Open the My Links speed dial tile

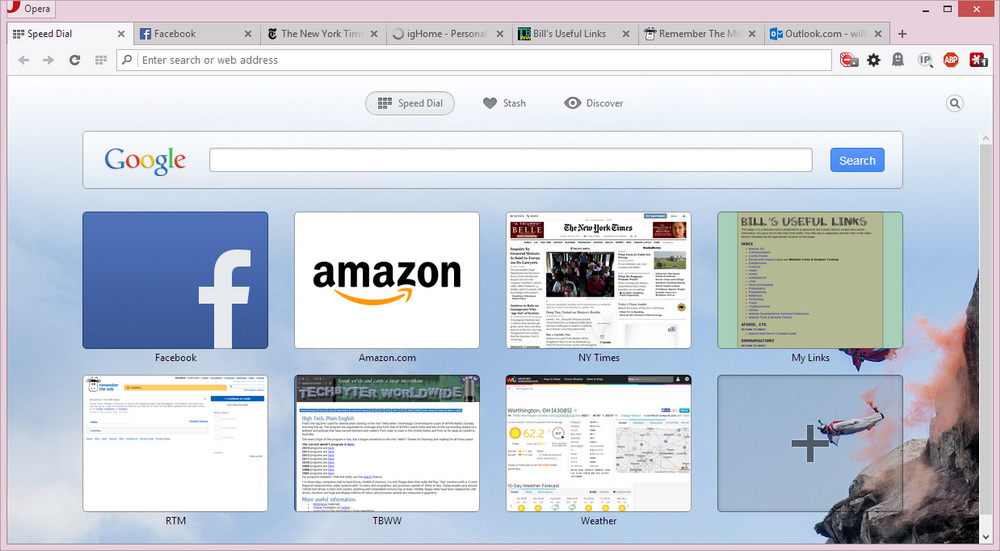pos(810,280)
